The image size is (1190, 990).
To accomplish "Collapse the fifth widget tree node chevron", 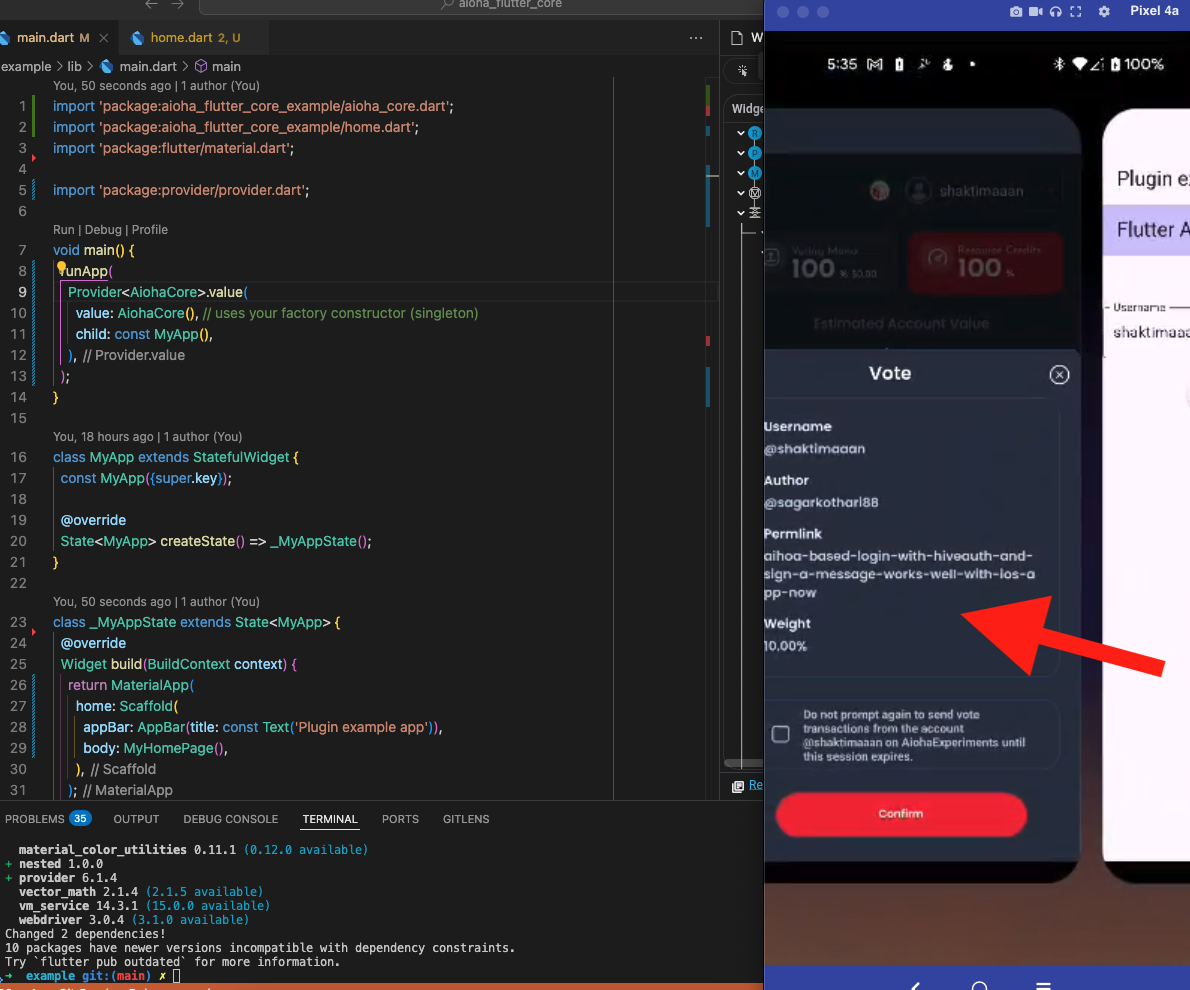I will [741, 213].
